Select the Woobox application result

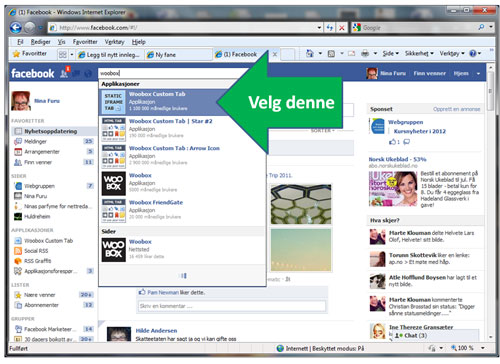pos(182,183)
